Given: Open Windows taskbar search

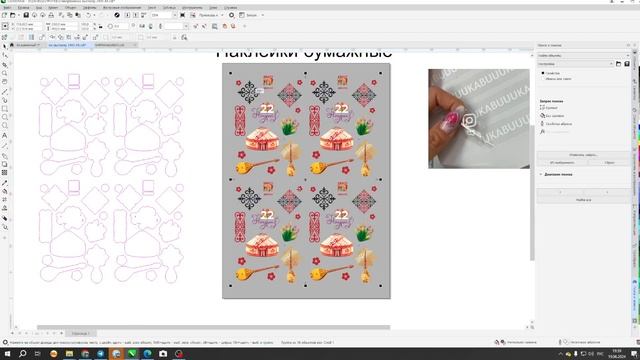Looking at the screenshot, I should coord(22,354).
